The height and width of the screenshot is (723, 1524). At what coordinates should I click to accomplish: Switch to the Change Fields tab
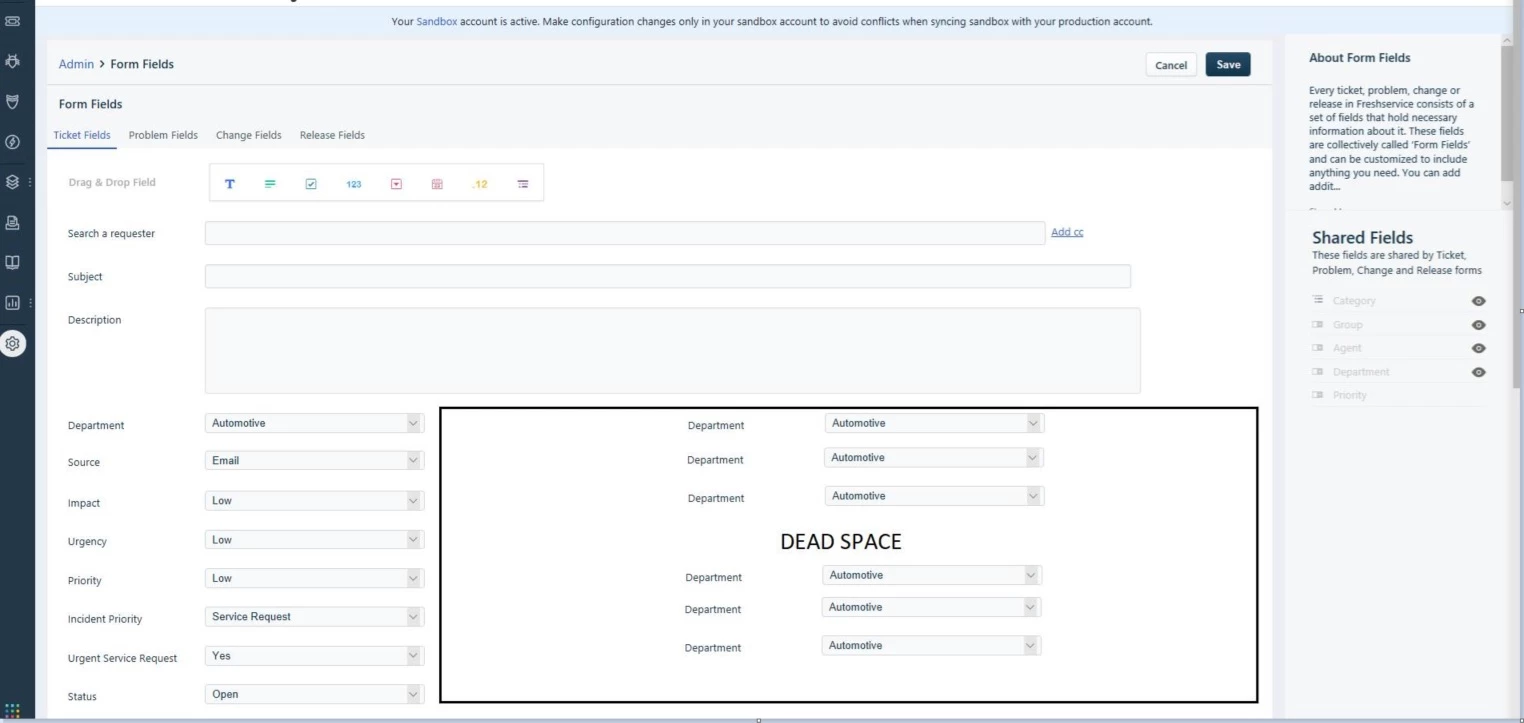click(248, 135)
